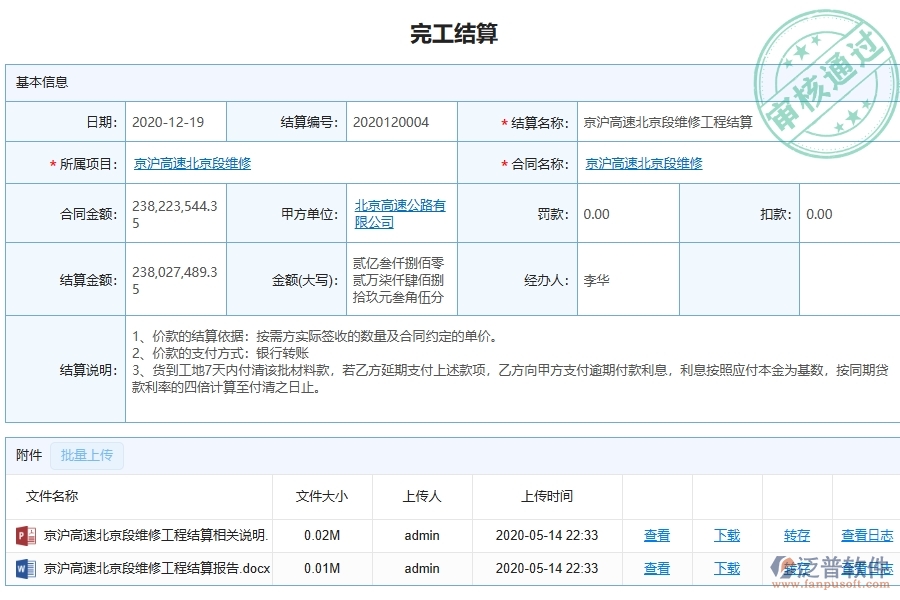The height and width of the screenshot is (600, 900).
Task: Open the PowerPoint file icon for 结算相关说明
Action: 22,535
